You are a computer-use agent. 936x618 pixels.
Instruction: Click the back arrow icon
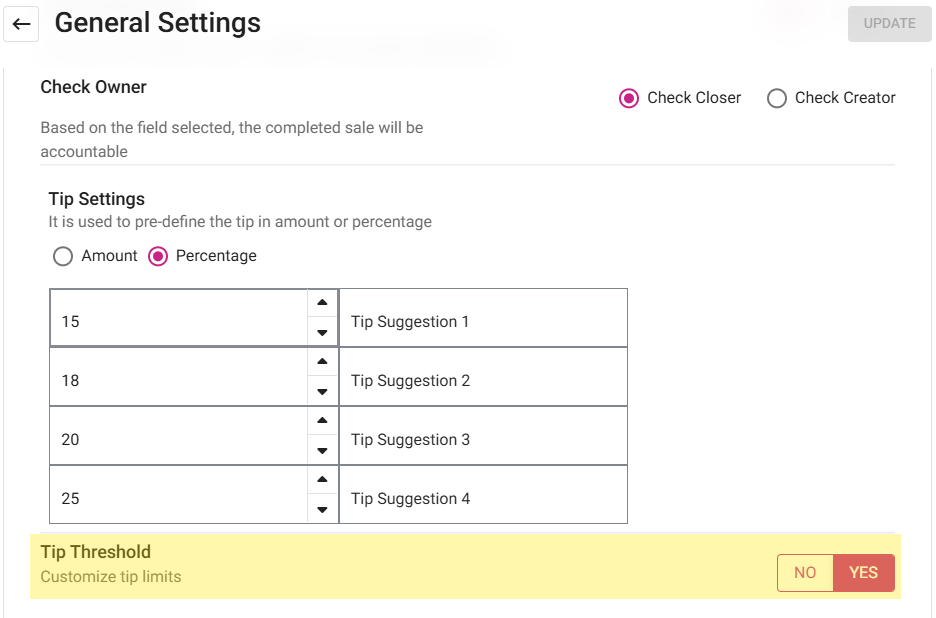pos(22,24)
